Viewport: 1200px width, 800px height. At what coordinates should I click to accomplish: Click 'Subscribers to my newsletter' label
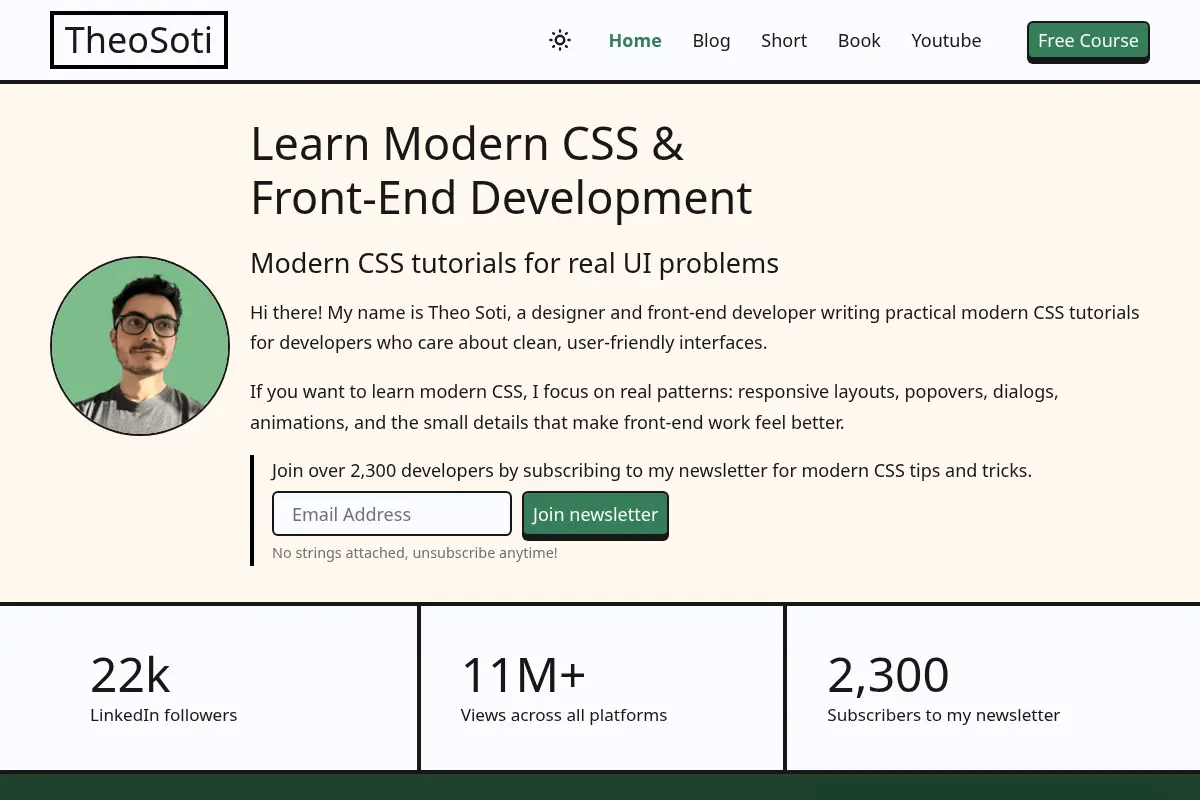pos(943,715)
